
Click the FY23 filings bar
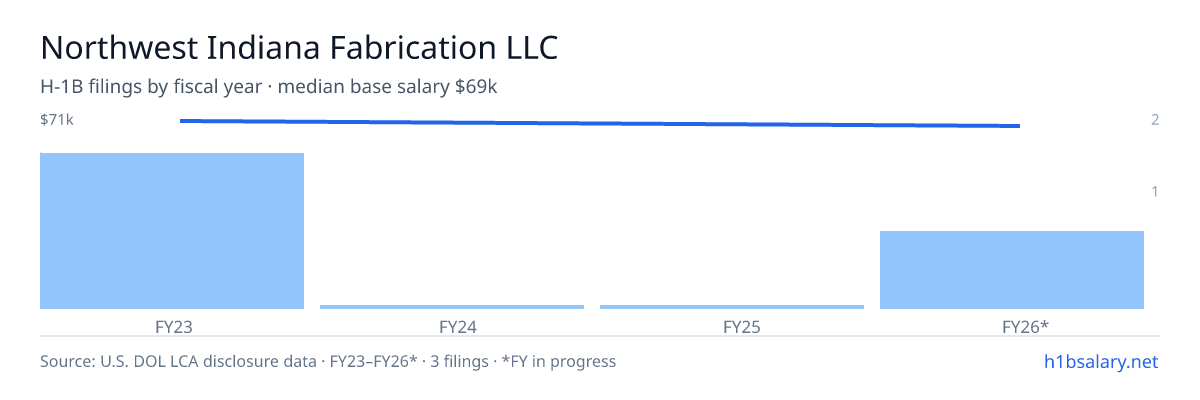tap(172, 231)
